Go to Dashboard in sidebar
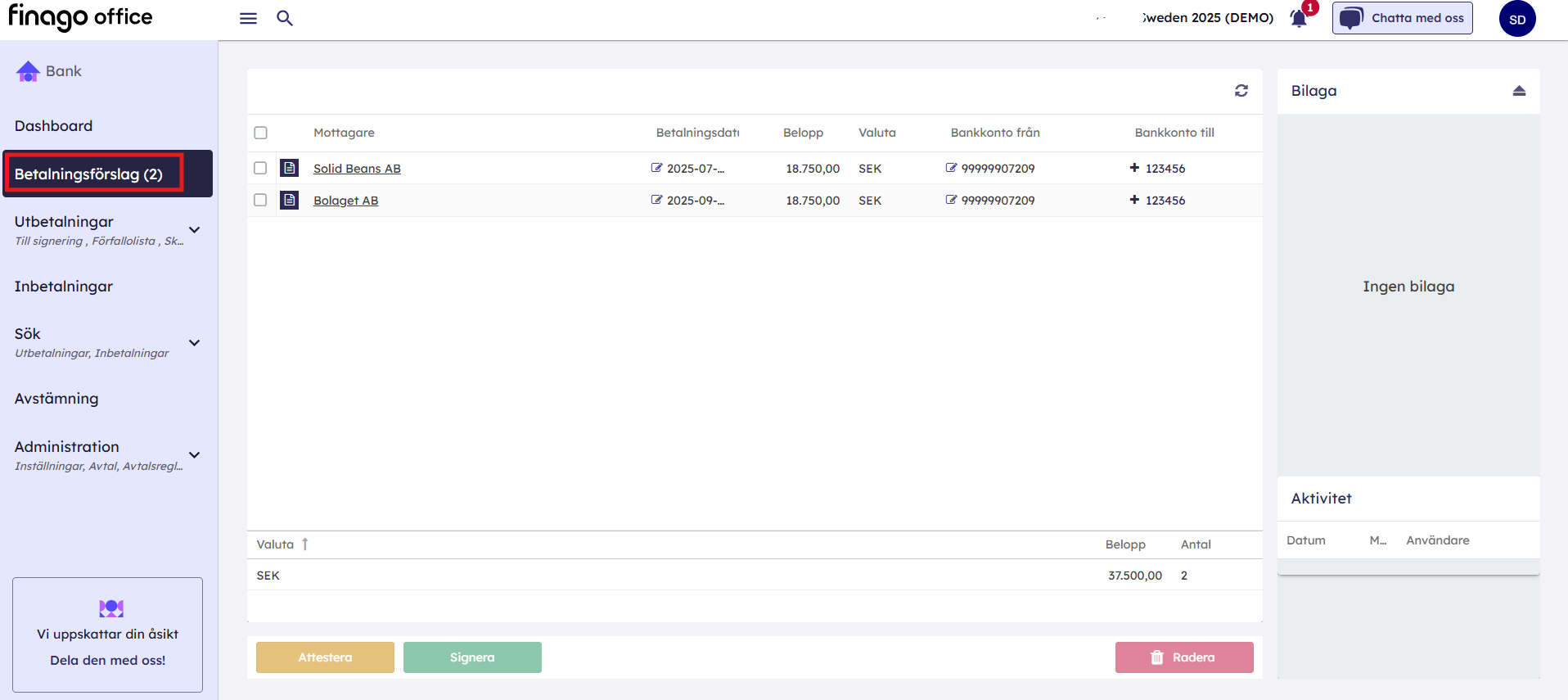This screenshot has width=1568, height=700. (x=53, y=126)
